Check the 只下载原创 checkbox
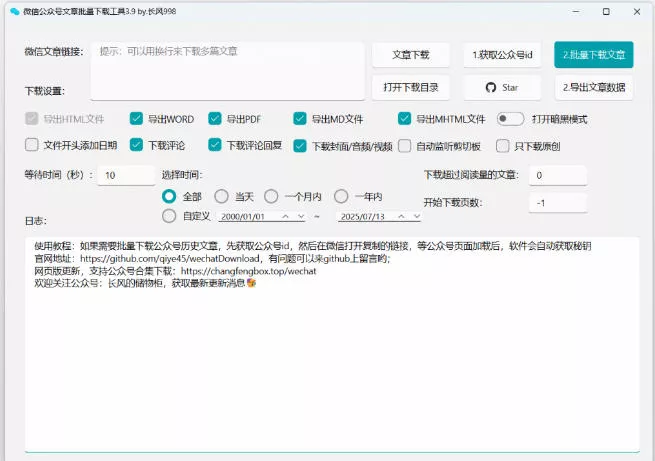Viewport: 655px width, 461px height. [x=503, y=146]
